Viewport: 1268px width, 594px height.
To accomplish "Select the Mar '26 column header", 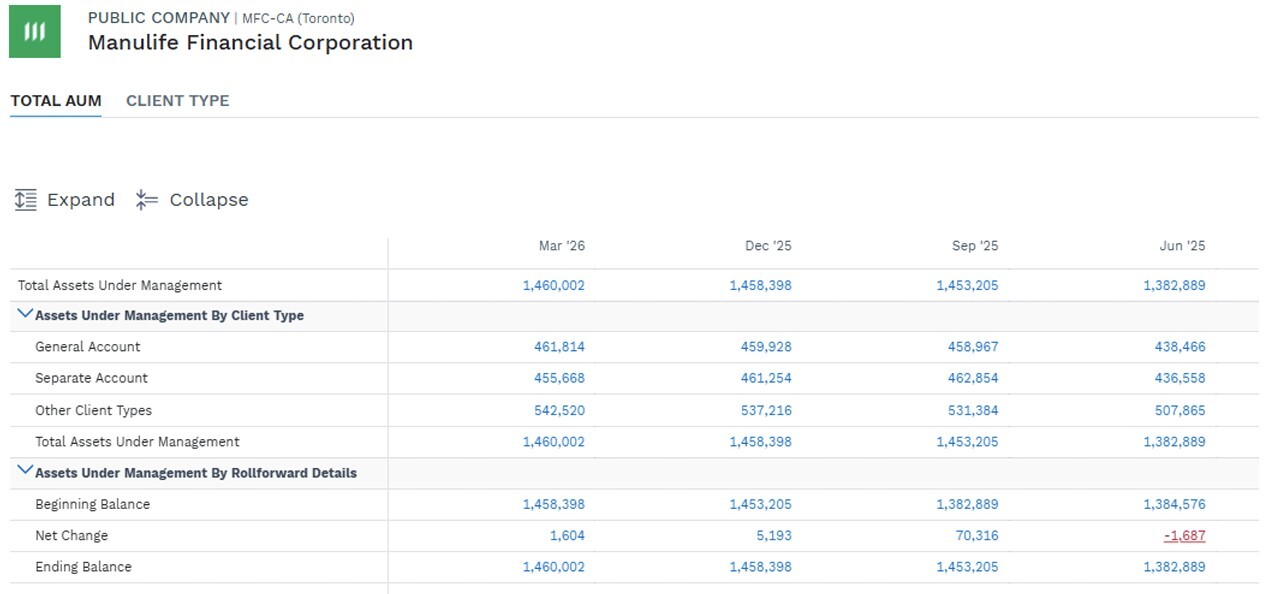I will 561,246.
